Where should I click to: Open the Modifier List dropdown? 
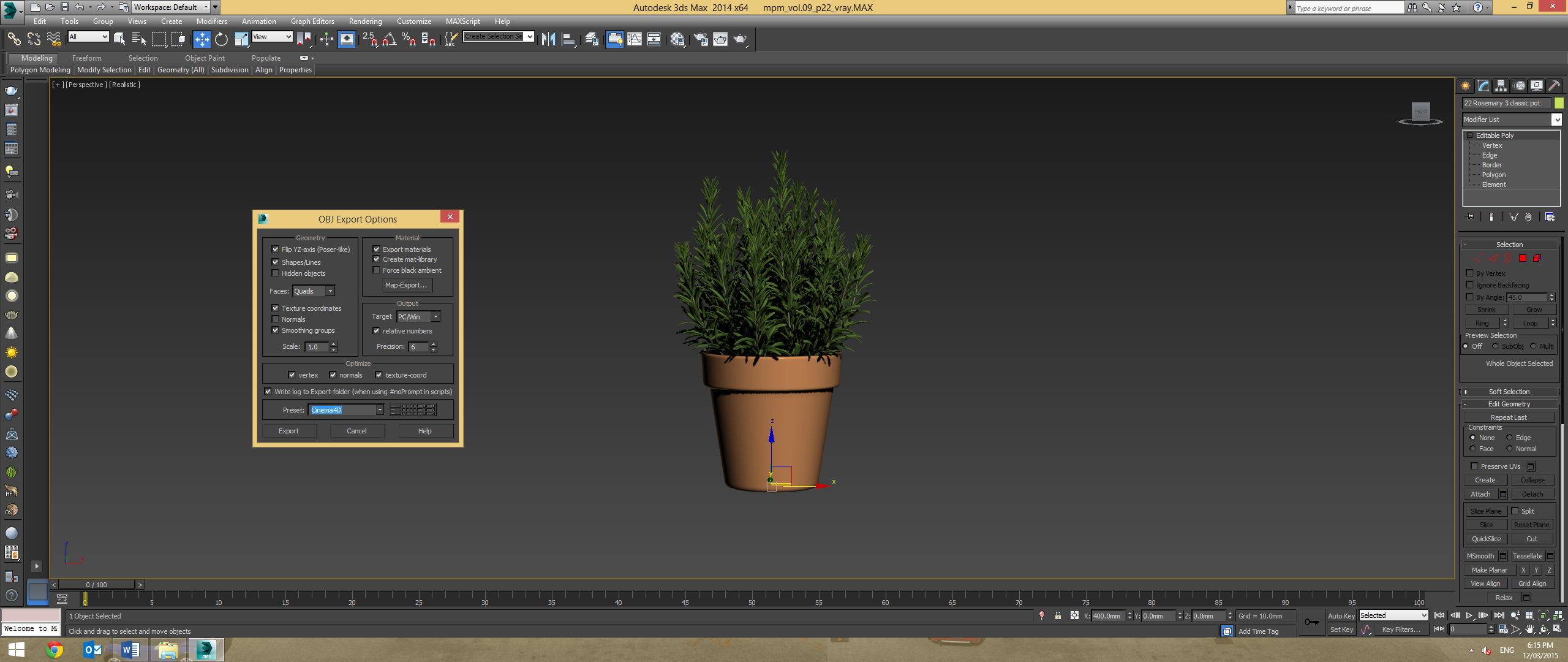pos(1556,120)
